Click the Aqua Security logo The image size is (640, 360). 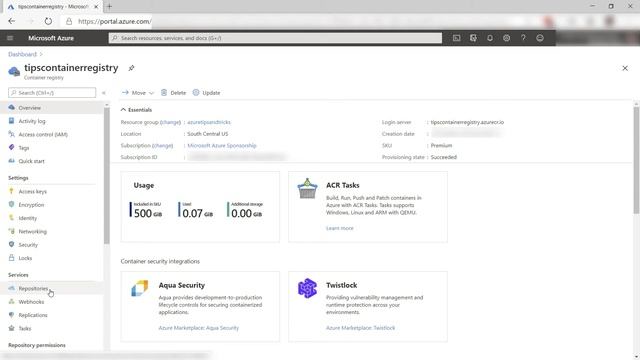[x=140, y=288]
